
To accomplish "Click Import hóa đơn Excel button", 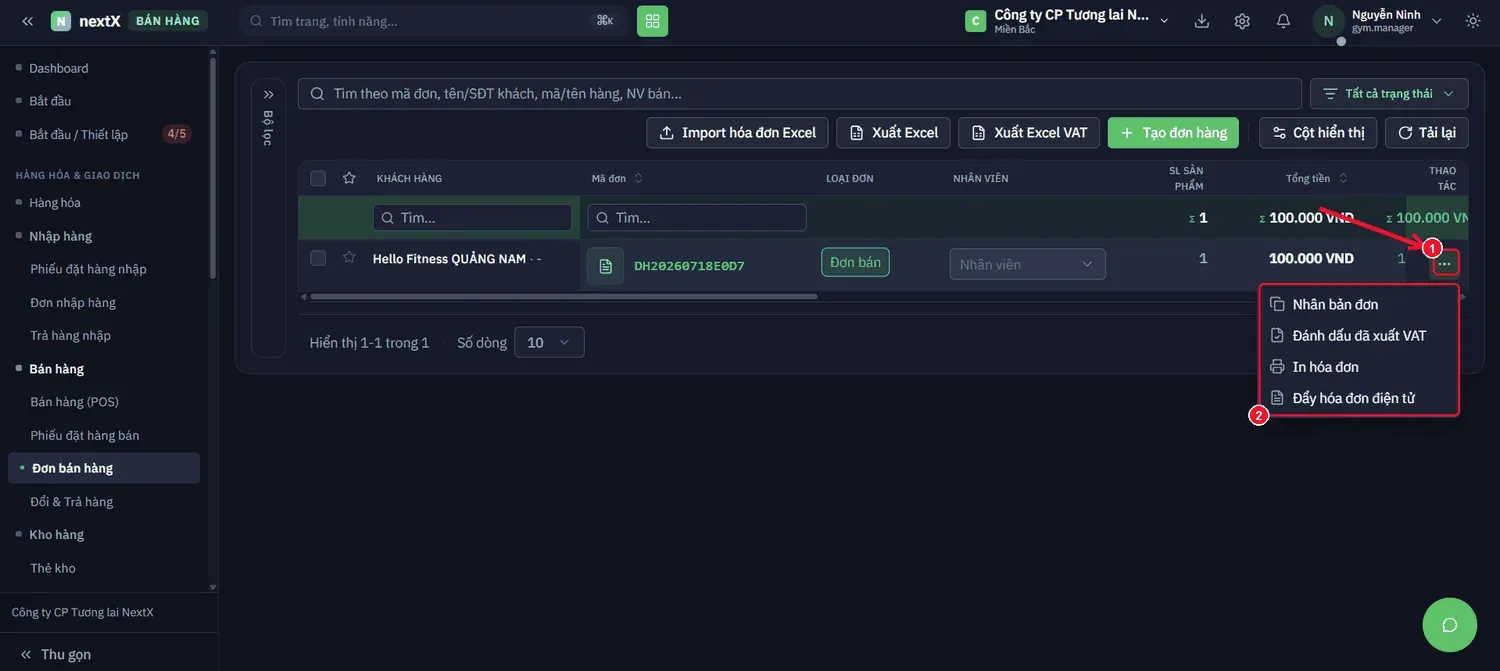I will point(738,132).
